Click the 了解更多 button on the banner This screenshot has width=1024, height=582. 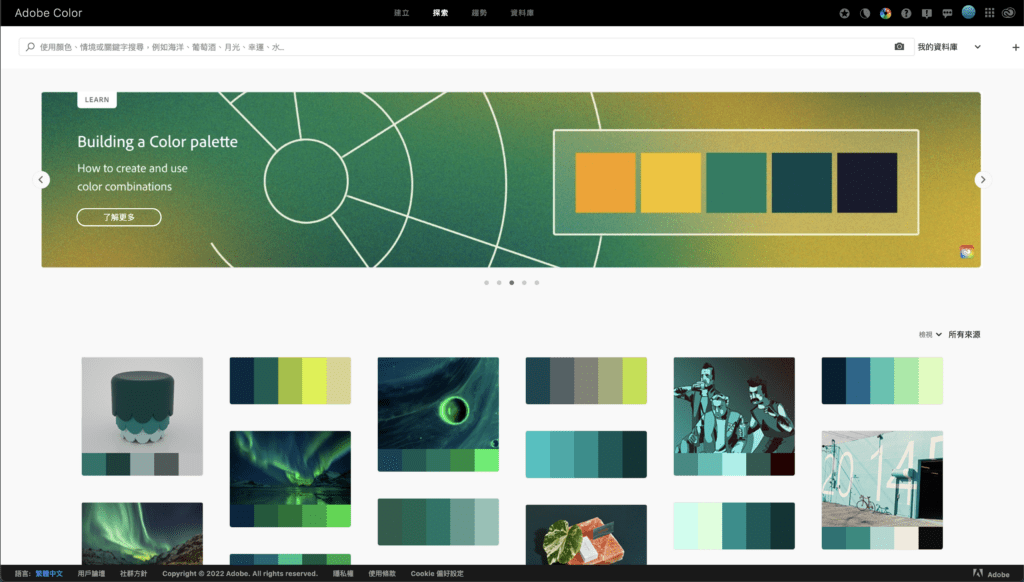click(x=118, y=216)
